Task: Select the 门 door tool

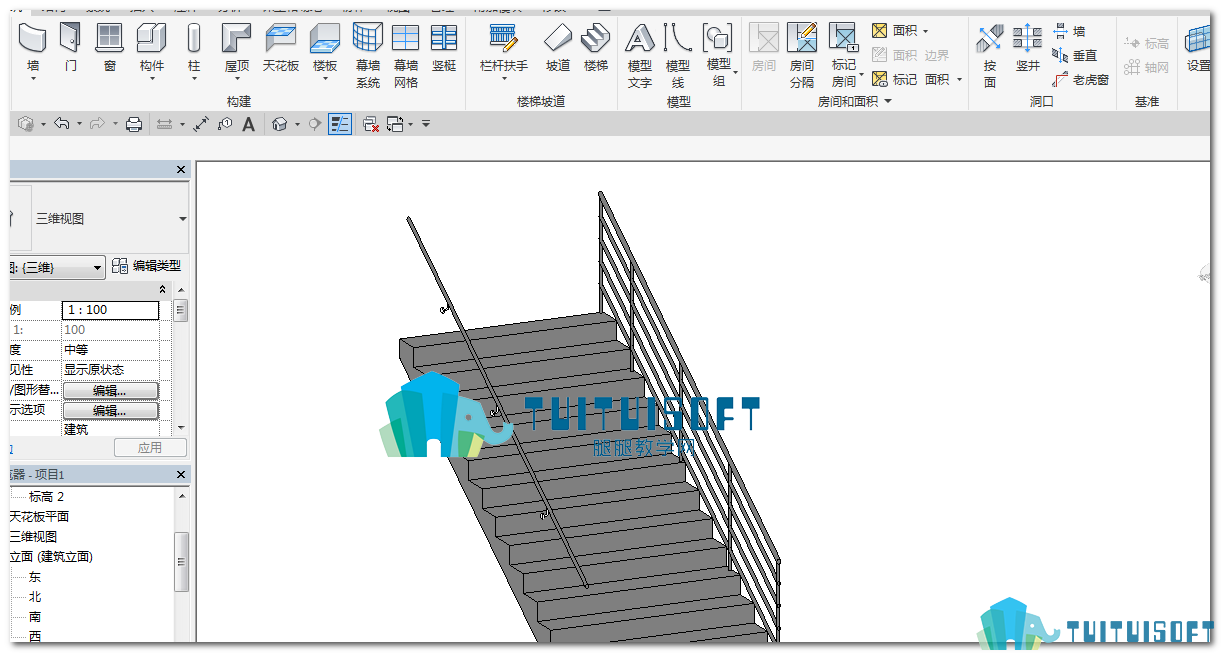Action: [x=69, y=48]
